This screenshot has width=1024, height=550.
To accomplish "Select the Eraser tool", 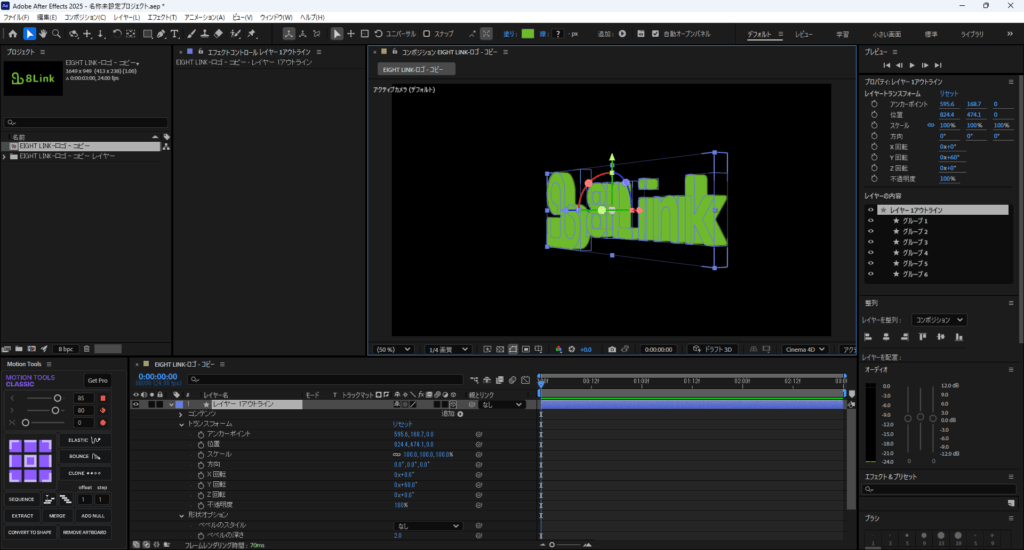I will pyautogui.click(x=219, y=34).
